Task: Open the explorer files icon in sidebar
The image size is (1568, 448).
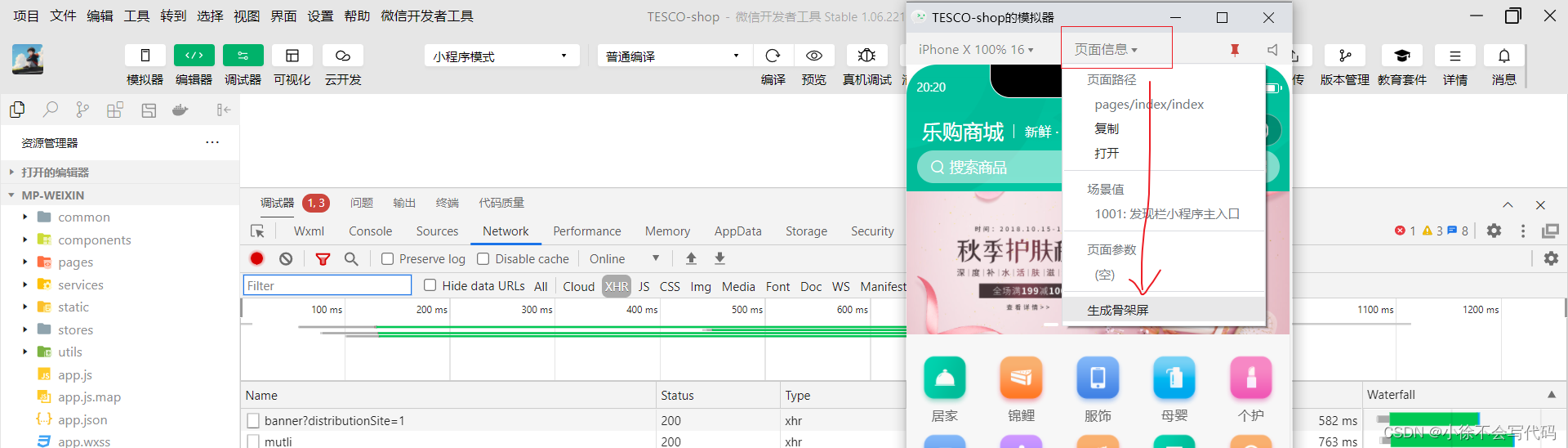Action: [x=17, y=110]
